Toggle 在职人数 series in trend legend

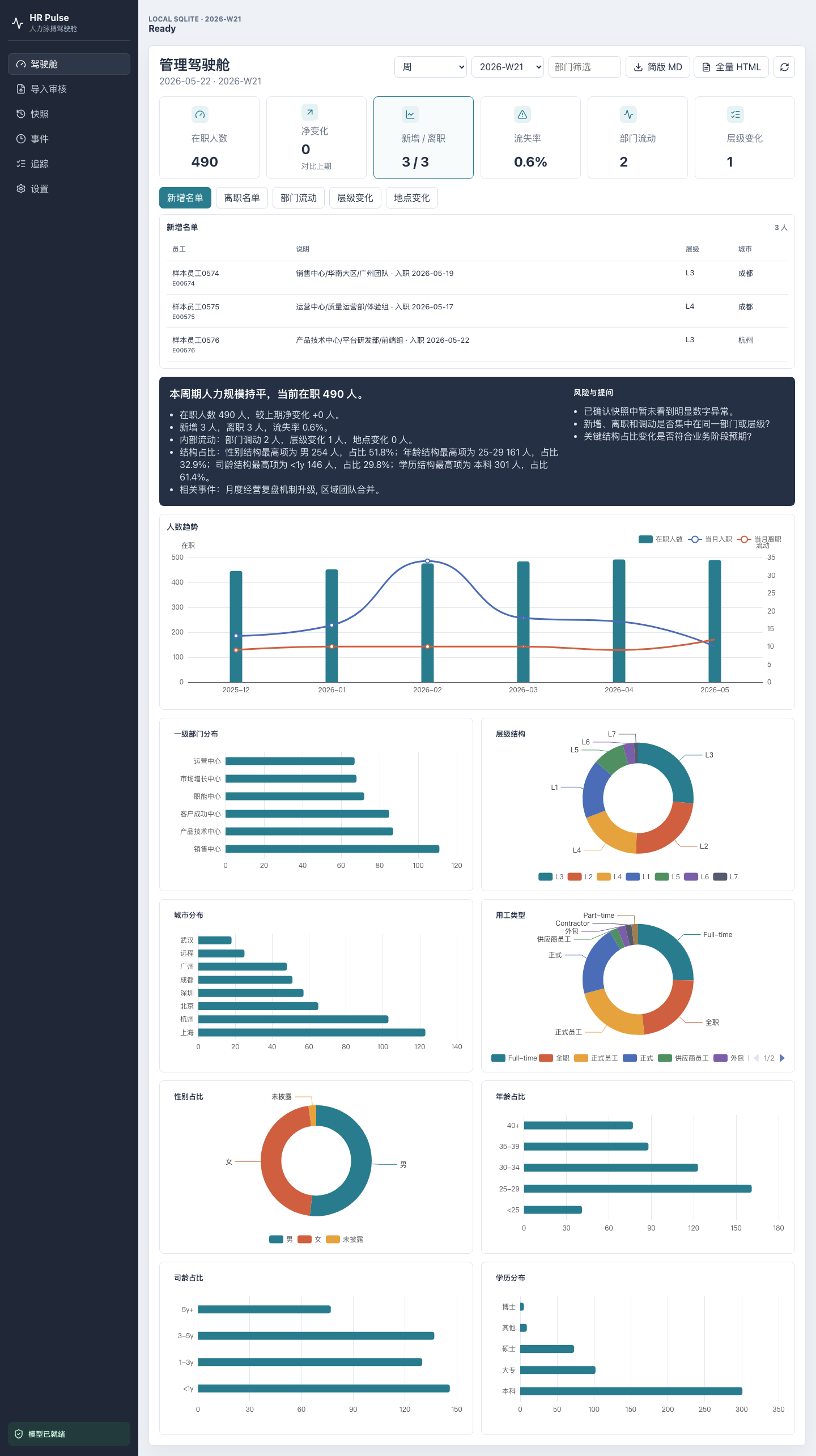coord(661,539)
